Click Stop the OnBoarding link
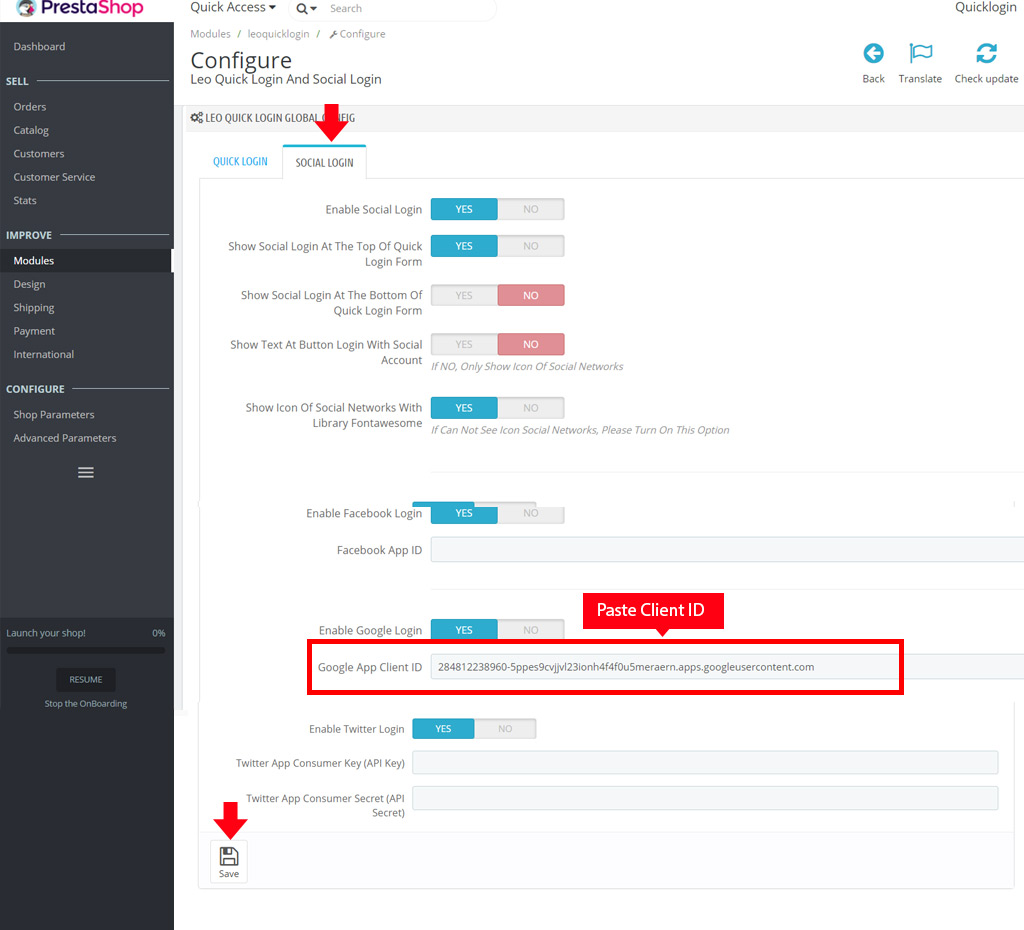Screen dimensions: 1024x930 click(x=86, y=703)
